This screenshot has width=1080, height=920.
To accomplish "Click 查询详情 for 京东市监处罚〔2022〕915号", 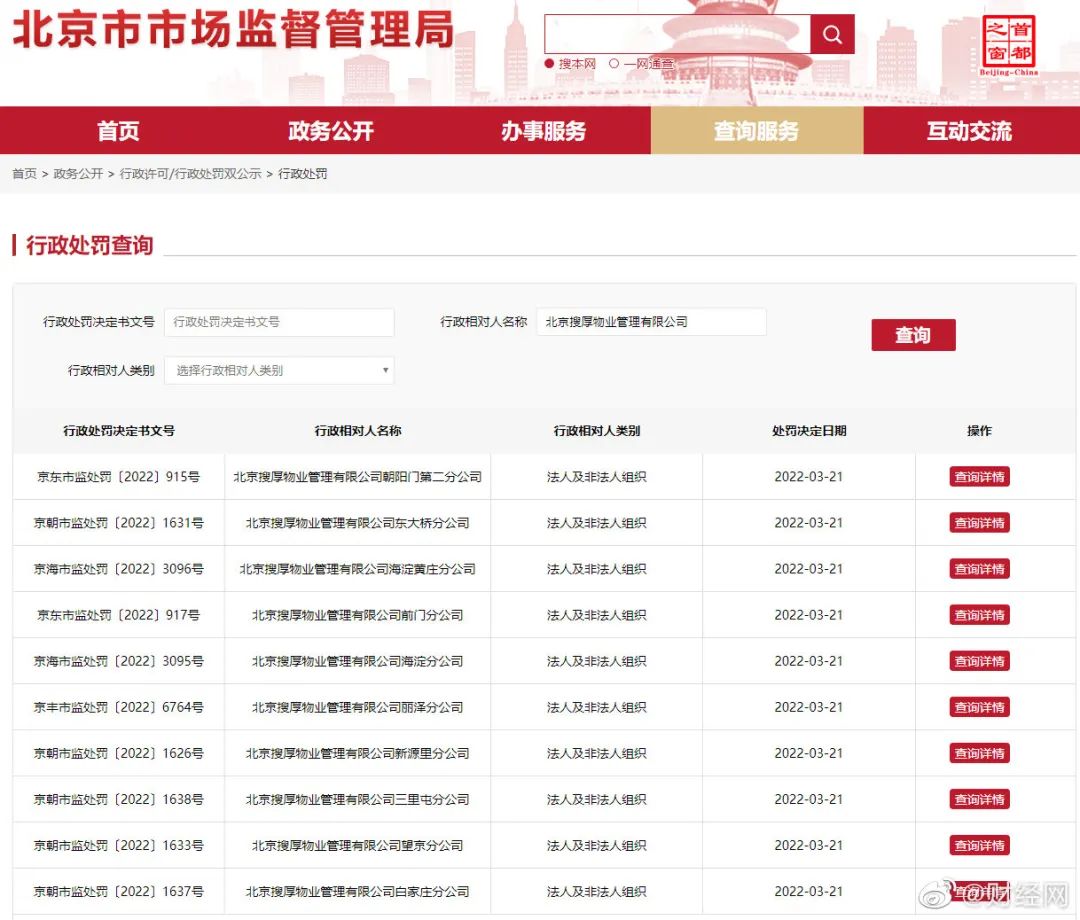I will click(x=978, y=476).
